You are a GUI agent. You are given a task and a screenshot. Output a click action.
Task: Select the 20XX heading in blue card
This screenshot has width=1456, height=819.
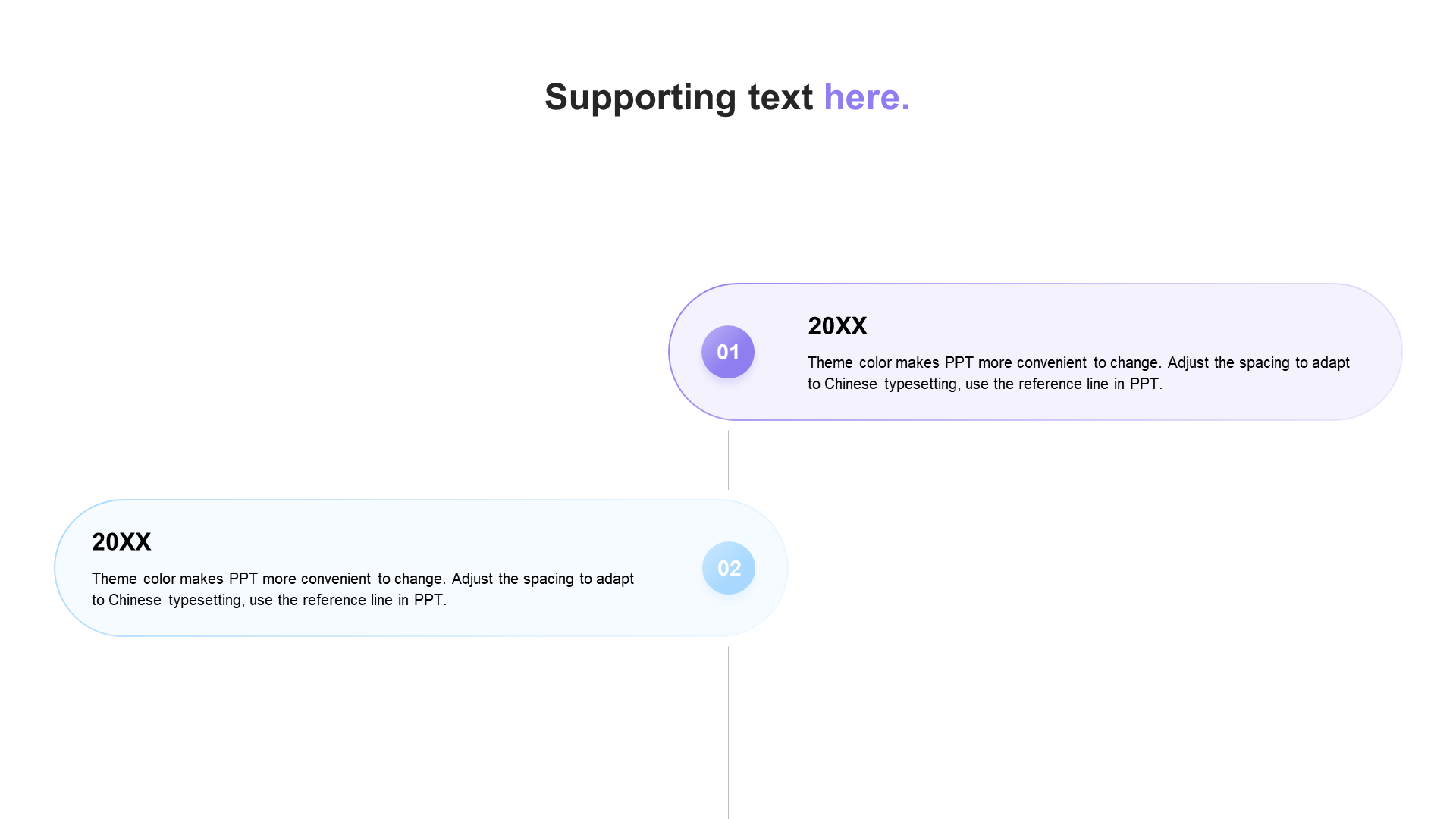point(121,542)
